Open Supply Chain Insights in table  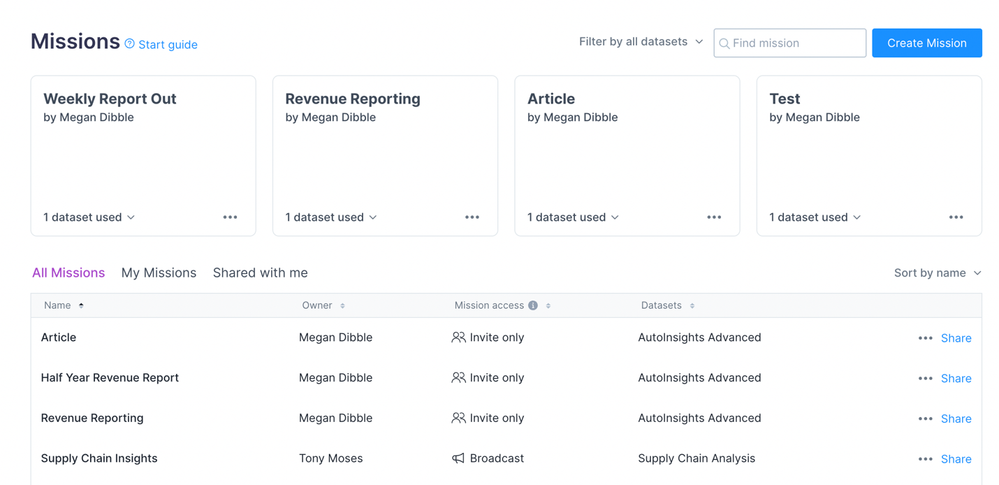[x=99, y=458]
